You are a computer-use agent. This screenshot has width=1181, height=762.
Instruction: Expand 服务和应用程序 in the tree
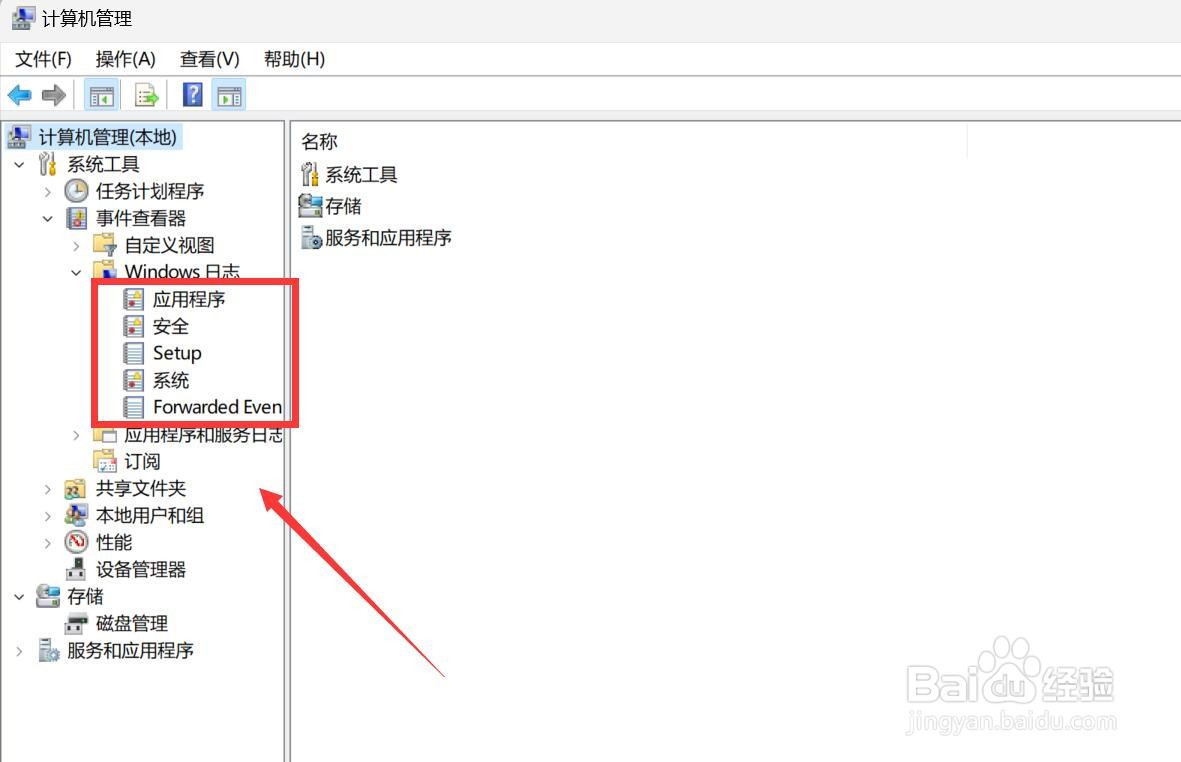tap(20, 651)
